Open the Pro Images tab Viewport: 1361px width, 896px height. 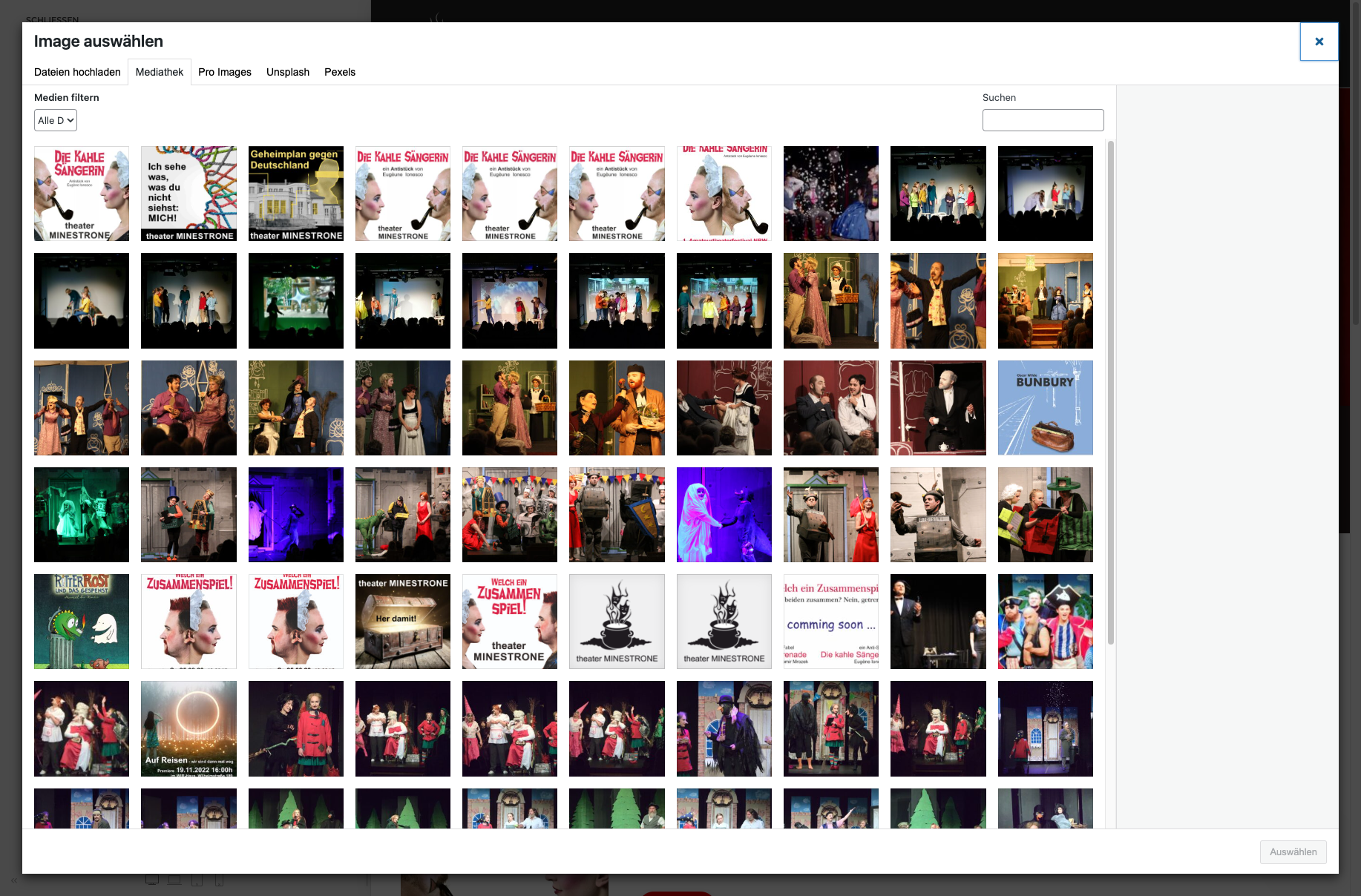[224, 72]
